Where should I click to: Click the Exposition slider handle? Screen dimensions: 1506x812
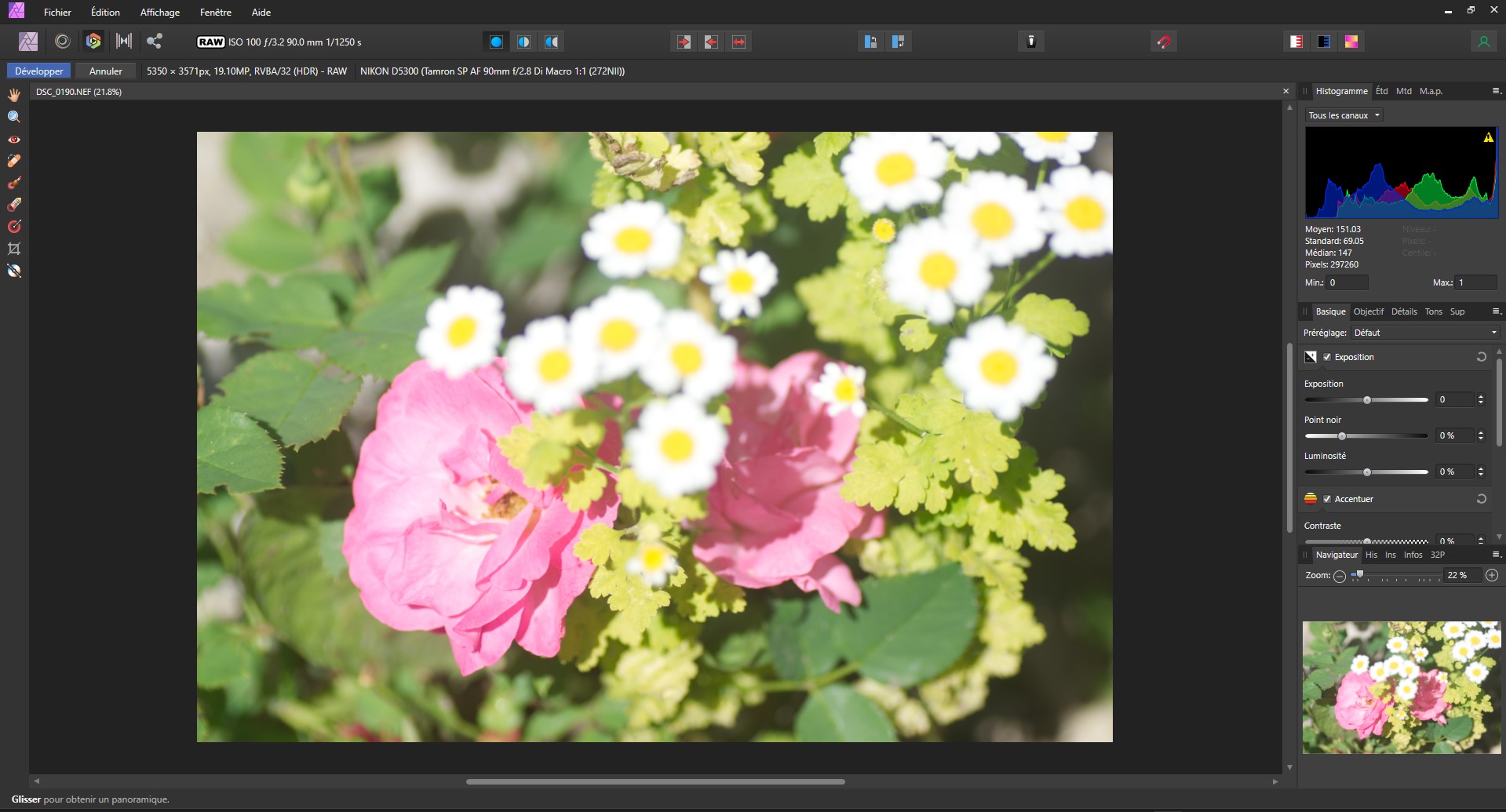(x=1367, y=400)
